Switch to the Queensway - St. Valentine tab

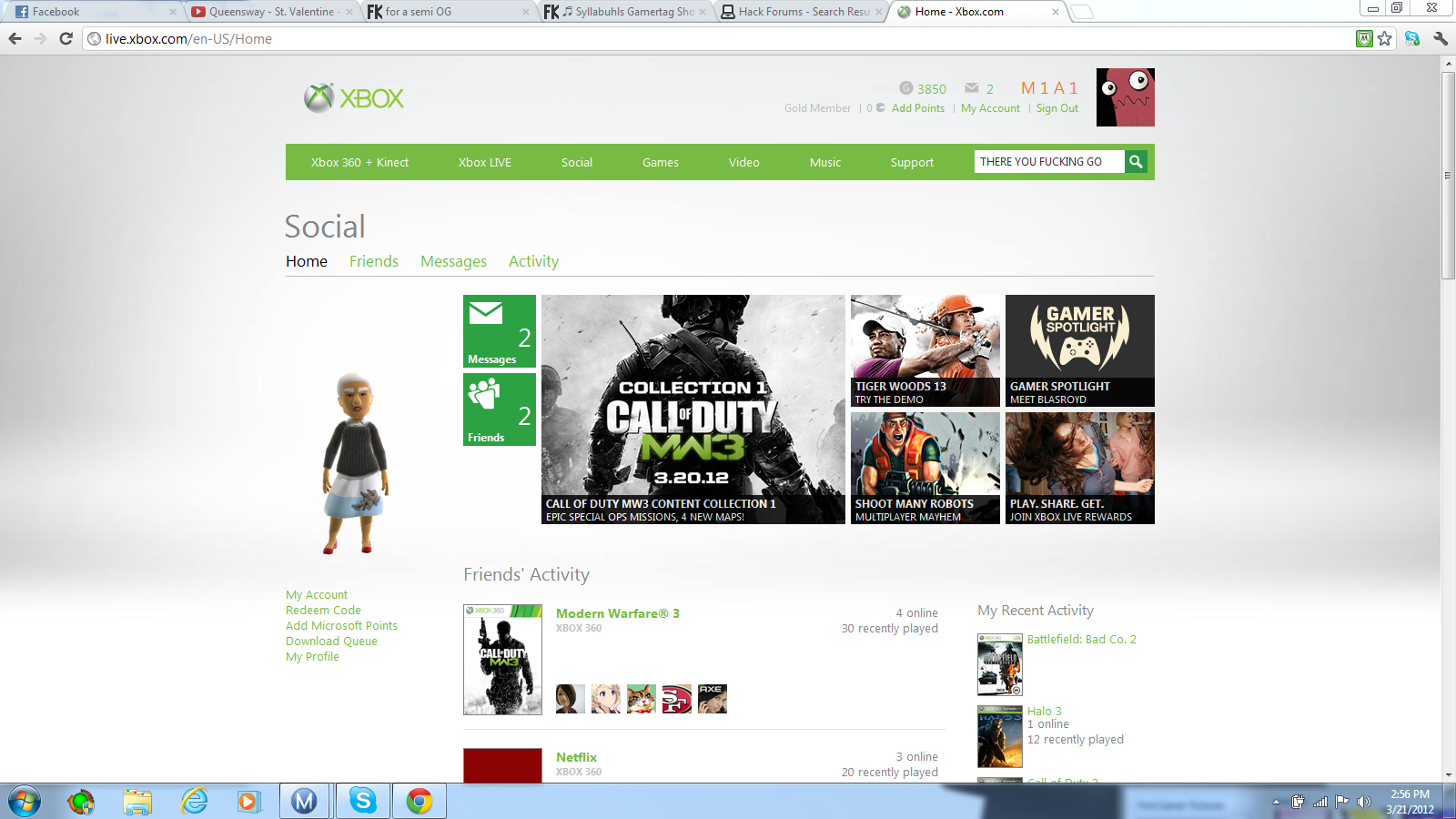click(271, 12)
